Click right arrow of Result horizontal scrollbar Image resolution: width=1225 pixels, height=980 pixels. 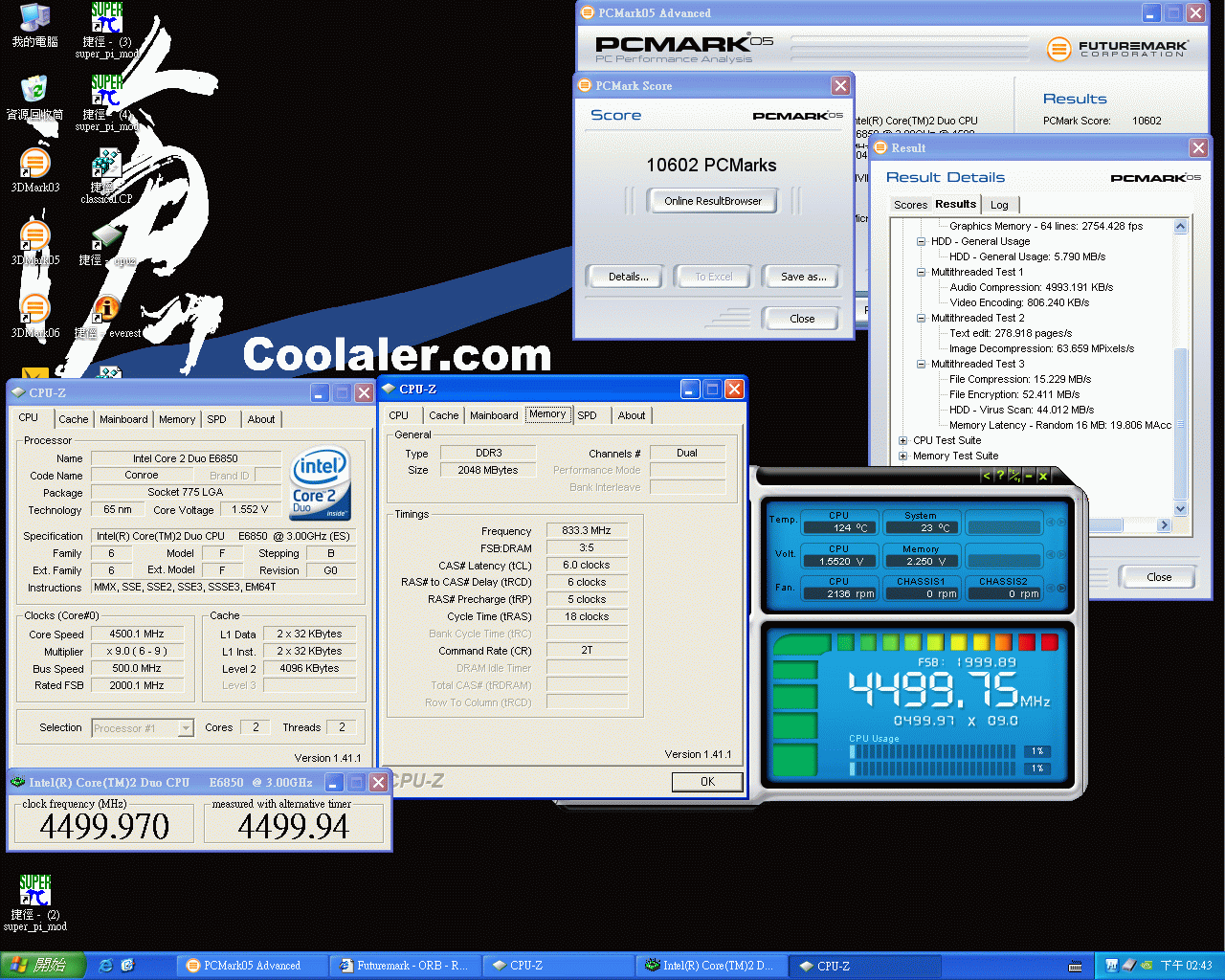(x=1165, y=525)
